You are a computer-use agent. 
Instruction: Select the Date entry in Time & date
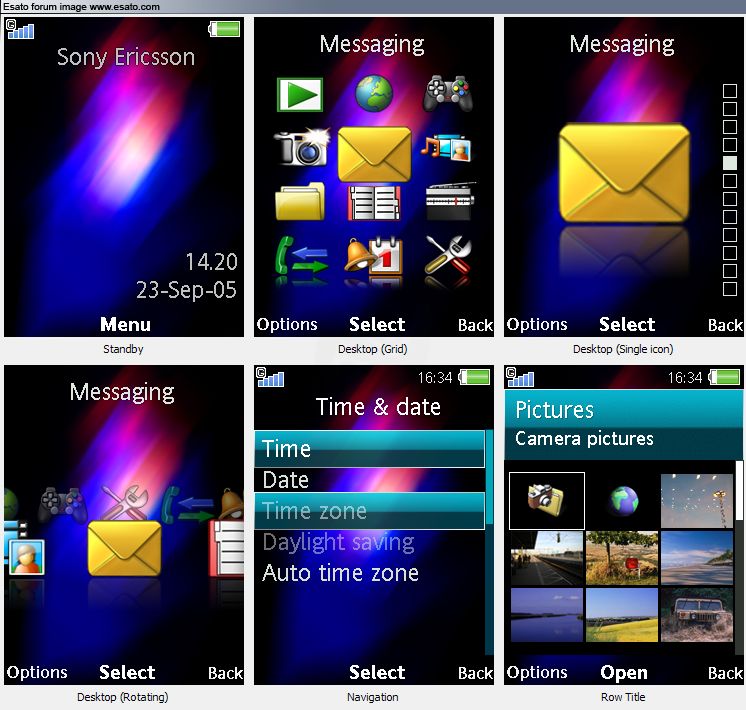[370, 480]
